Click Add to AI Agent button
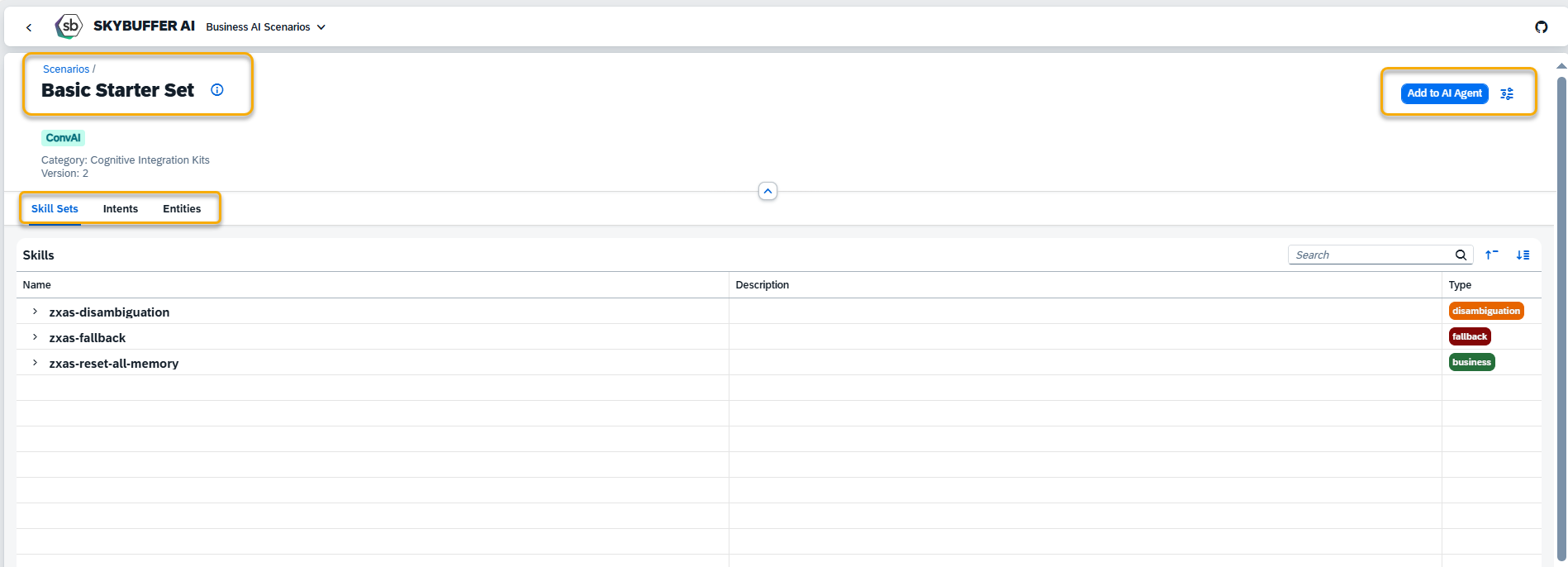The width and height of the screenshot is (1568, 567). pos(1444,93)
